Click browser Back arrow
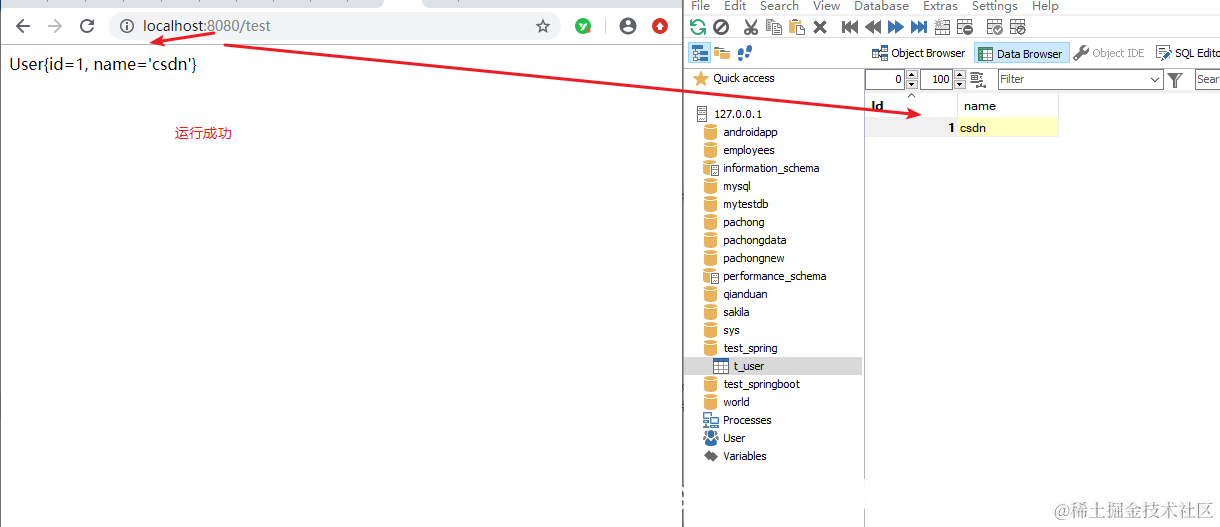1220x527 pixels. 23,26
